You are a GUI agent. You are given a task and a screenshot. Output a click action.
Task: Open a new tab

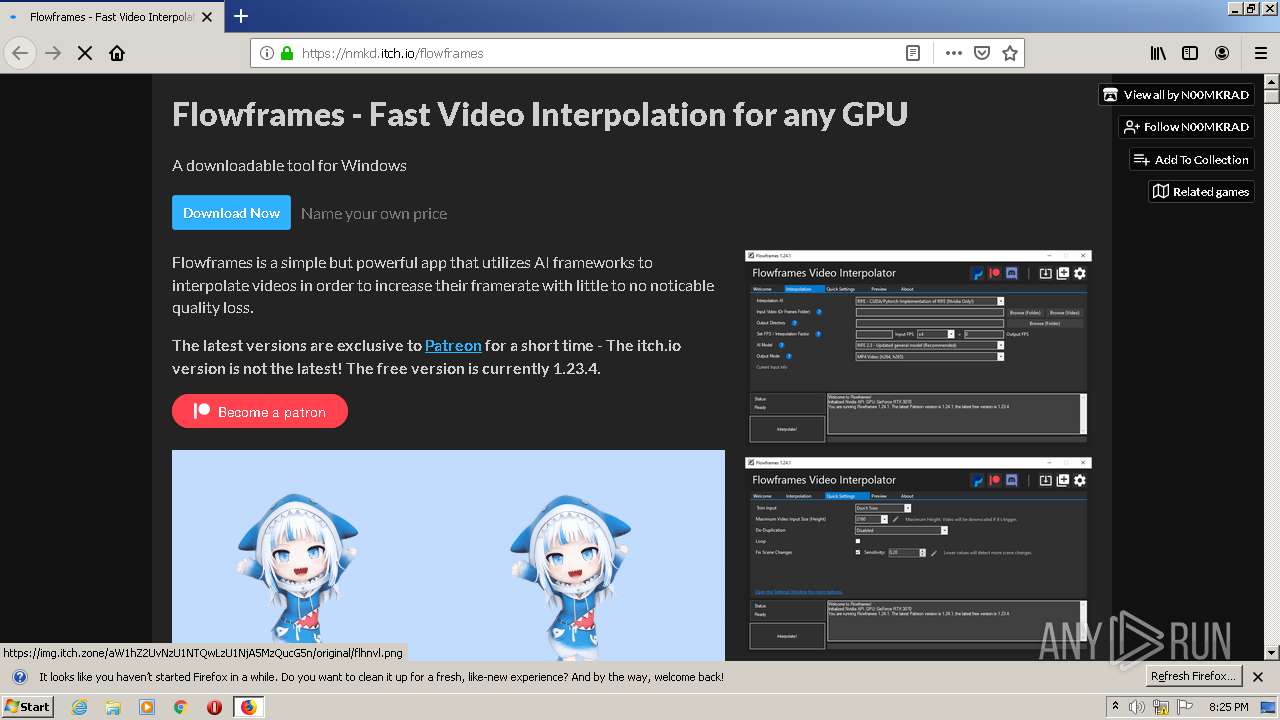241,16
